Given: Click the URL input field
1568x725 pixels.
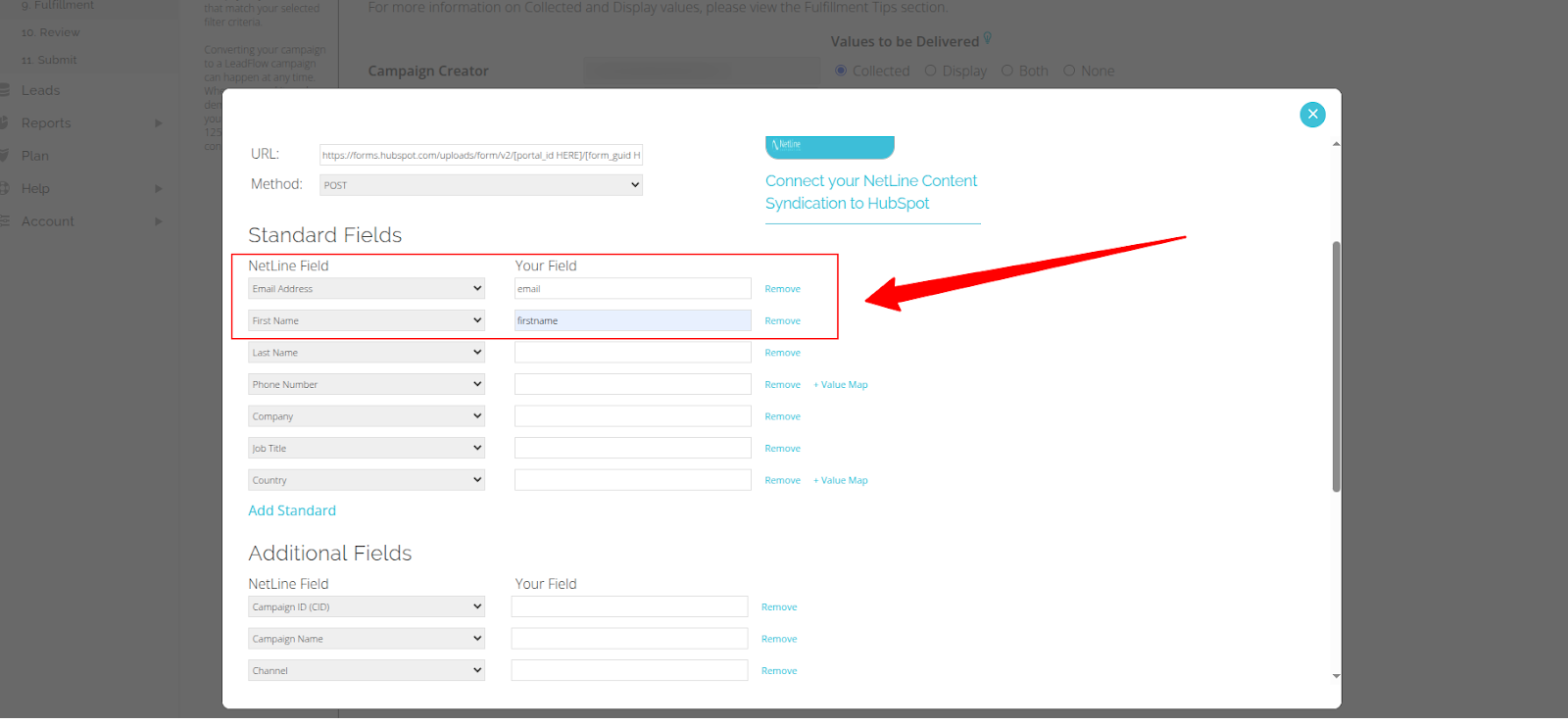Looking at the screenshot, I should 480,155.
